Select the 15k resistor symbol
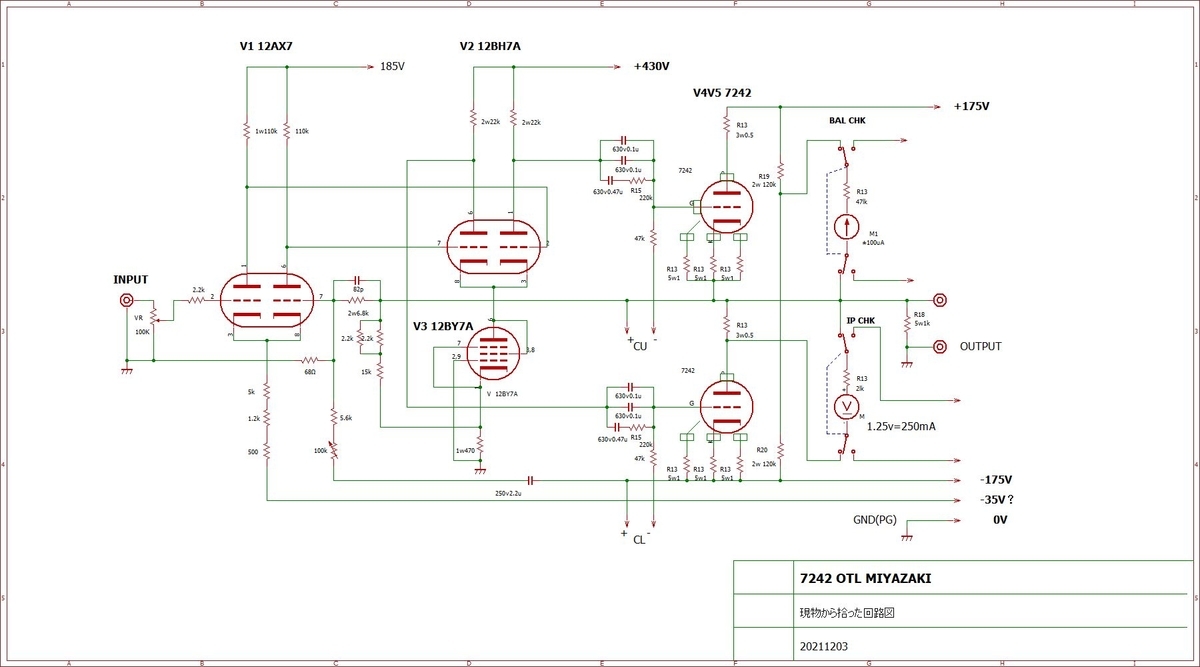1200x667 pixels. point(381,369)
